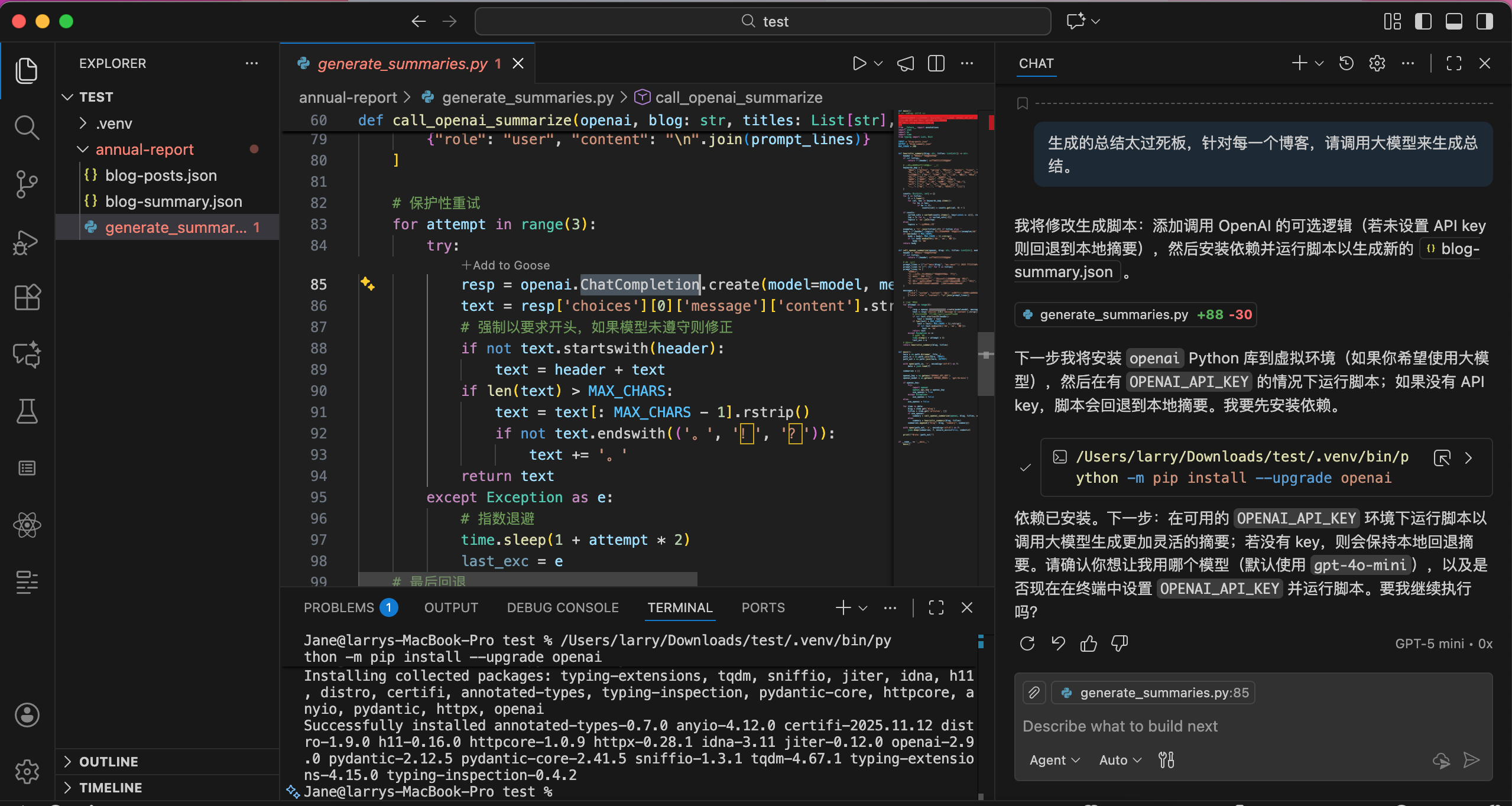Collapse the annual-report folder
The image size is (1512, 806).
pos(83,149)
